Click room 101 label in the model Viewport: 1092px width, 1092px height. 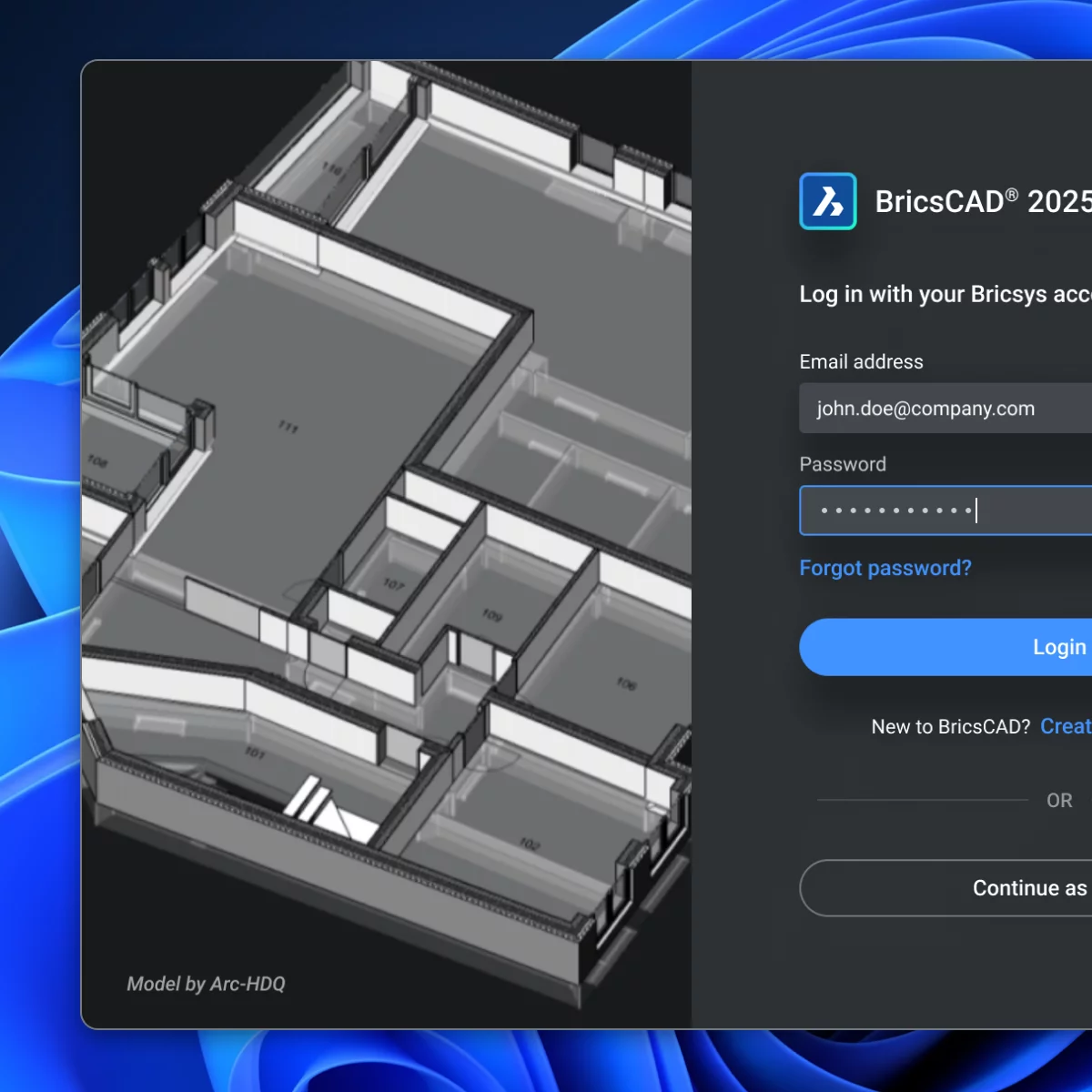(255, 753)
